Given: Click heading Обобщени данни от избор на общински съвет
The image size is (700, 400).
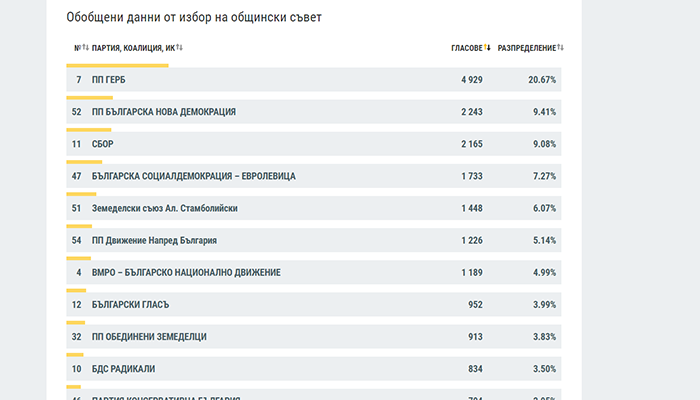Looking at the screenshot, I should coord(194,17).
